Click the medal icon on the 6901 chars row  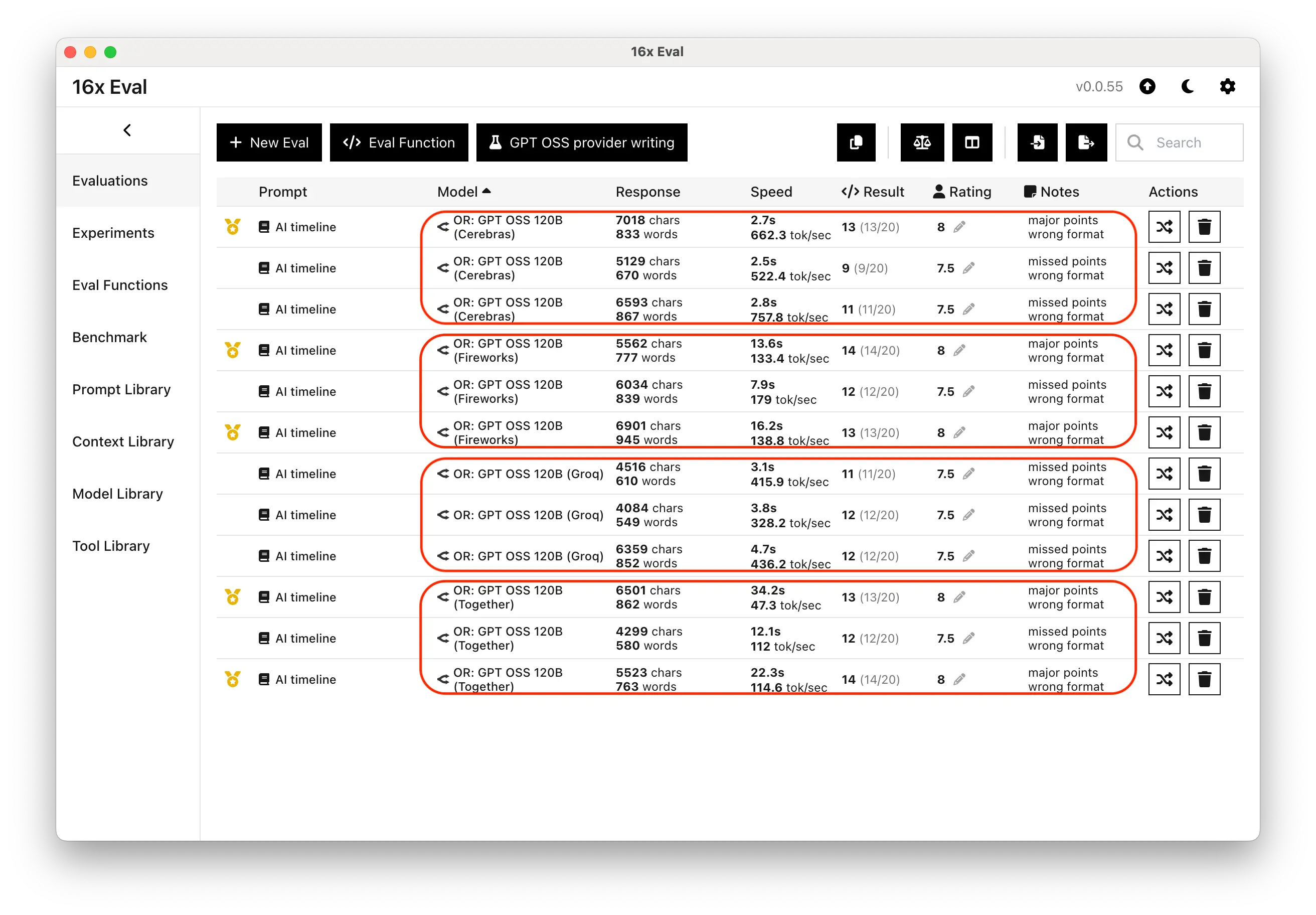232,433
